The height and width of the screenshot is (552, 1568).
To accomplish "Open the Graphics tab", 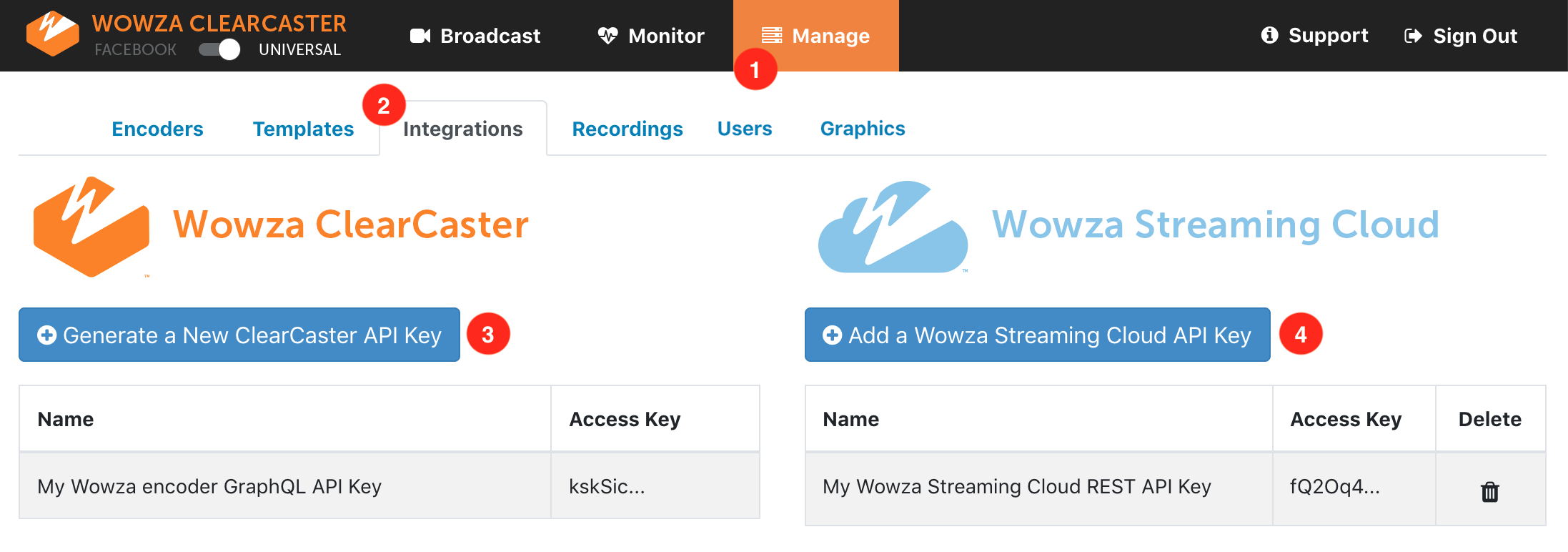I will pyautogui.click(x=863, y=129).
